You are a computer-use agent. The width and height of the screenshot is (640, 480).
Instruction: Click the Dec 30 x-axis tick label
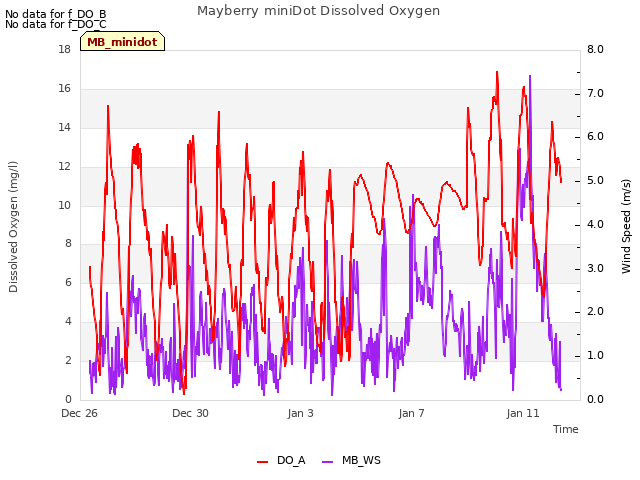[x=190, y=413]
